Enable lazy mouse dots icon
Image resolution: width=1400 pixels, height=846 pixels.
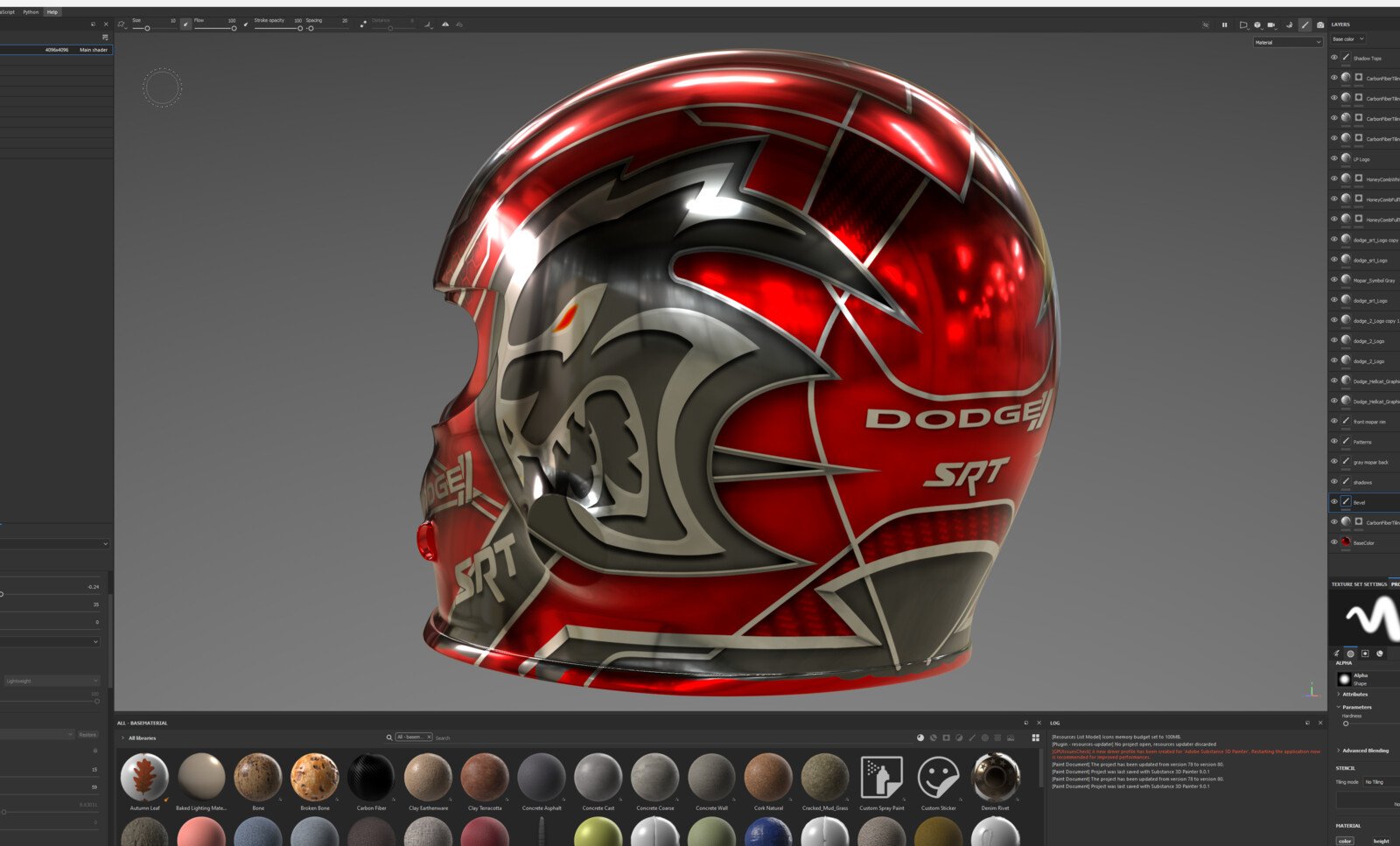click(363, 24)
